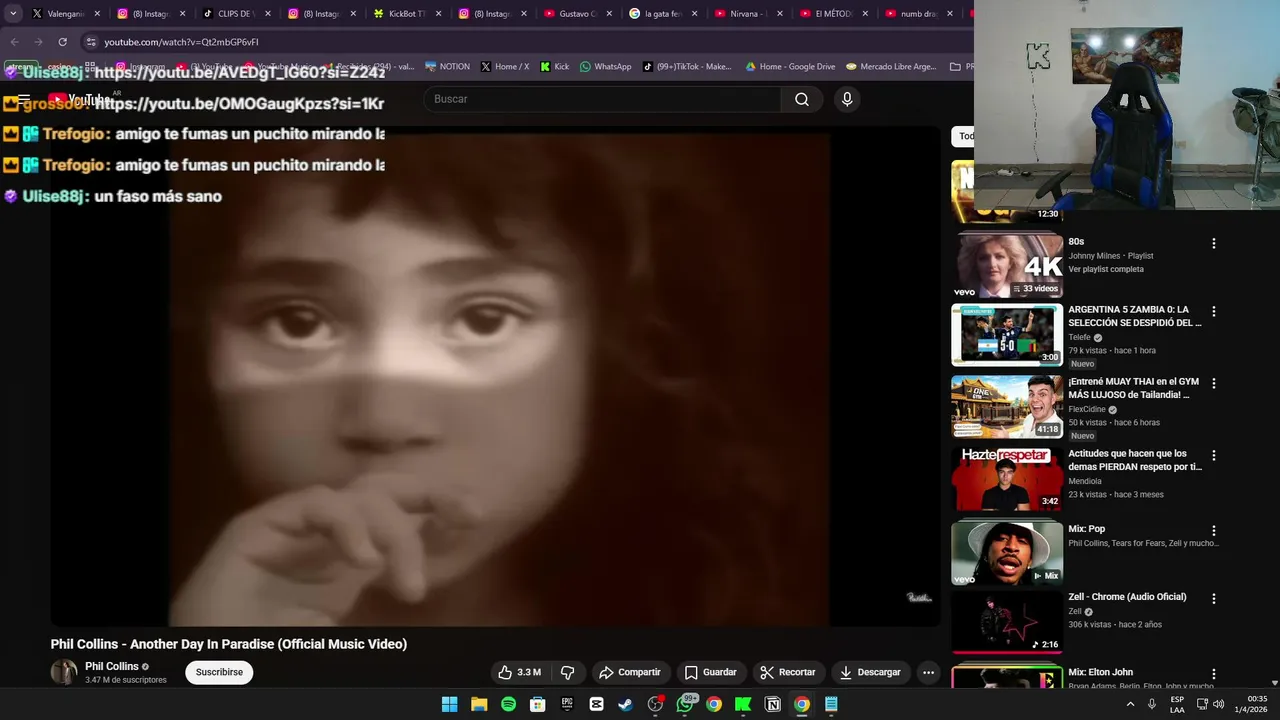Open the Hazte respetar video thumbnail
Screen dimensions: 1280x720
point(1007,479)
